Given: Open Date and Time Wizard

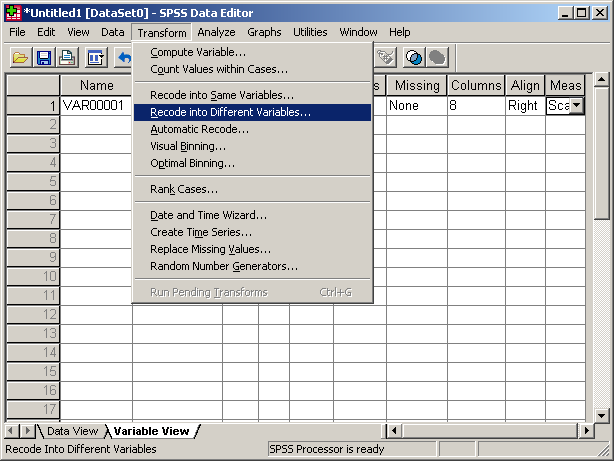Looking at the screenshot, I should pos(253,215).
